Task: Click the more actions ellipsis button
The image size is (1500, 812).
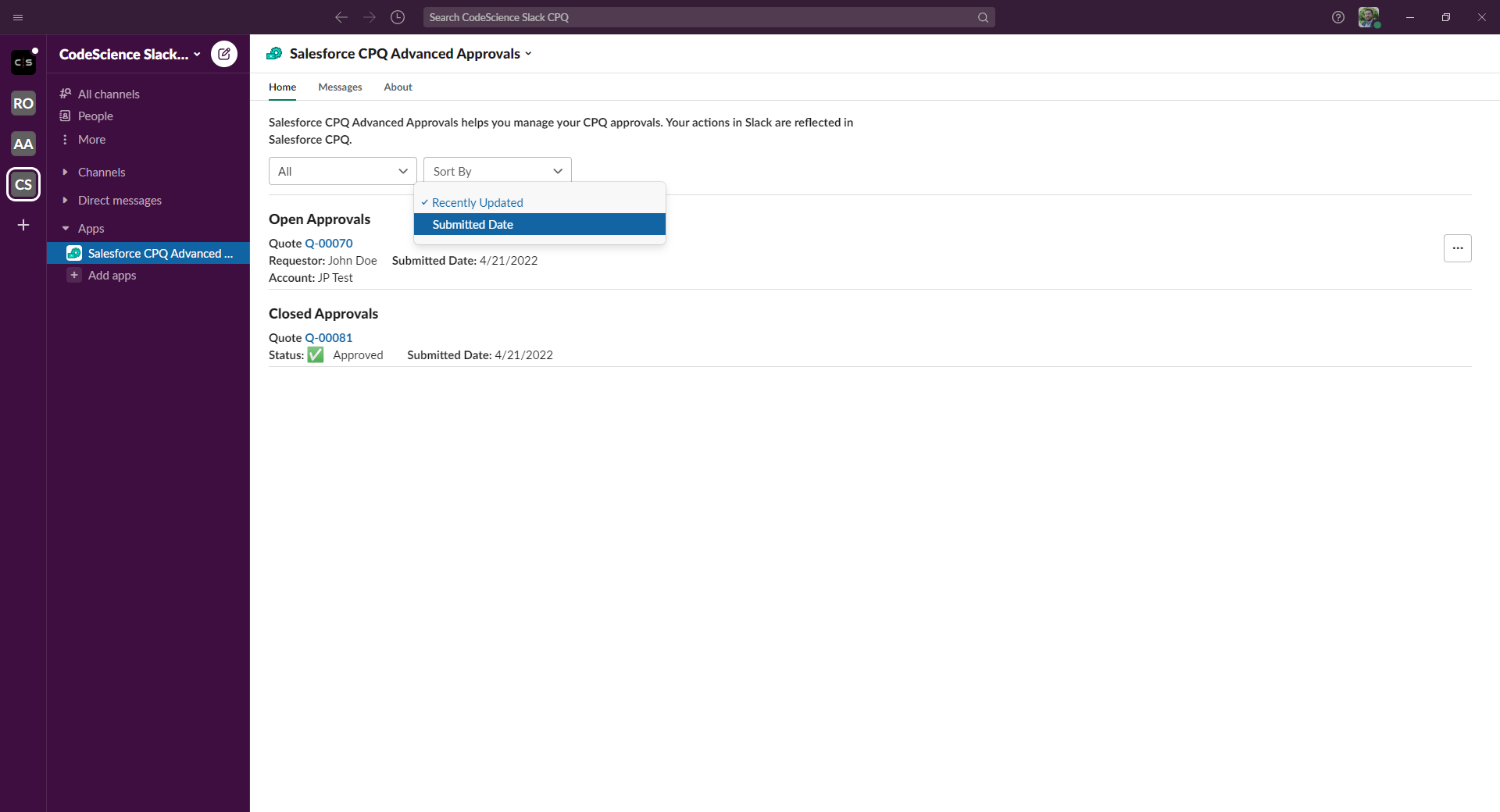Action: (x=1458, y=248)
